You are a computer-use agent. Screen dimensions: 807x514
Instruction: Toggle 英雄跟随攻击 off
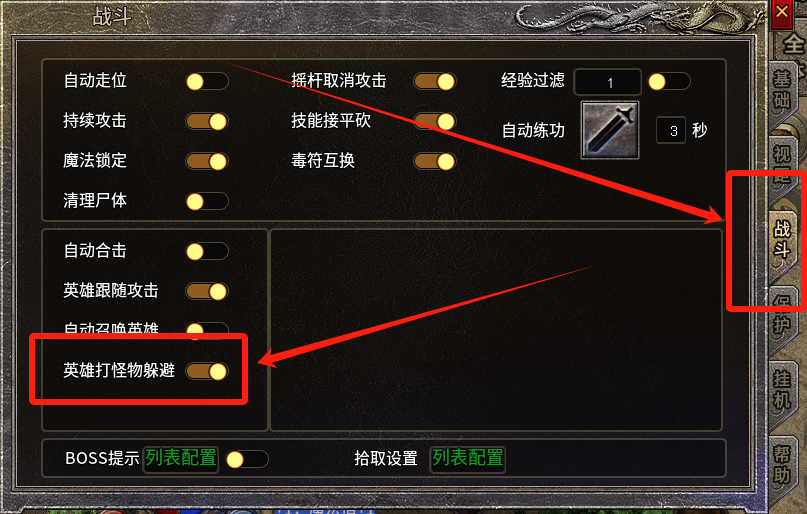[207, 291]
